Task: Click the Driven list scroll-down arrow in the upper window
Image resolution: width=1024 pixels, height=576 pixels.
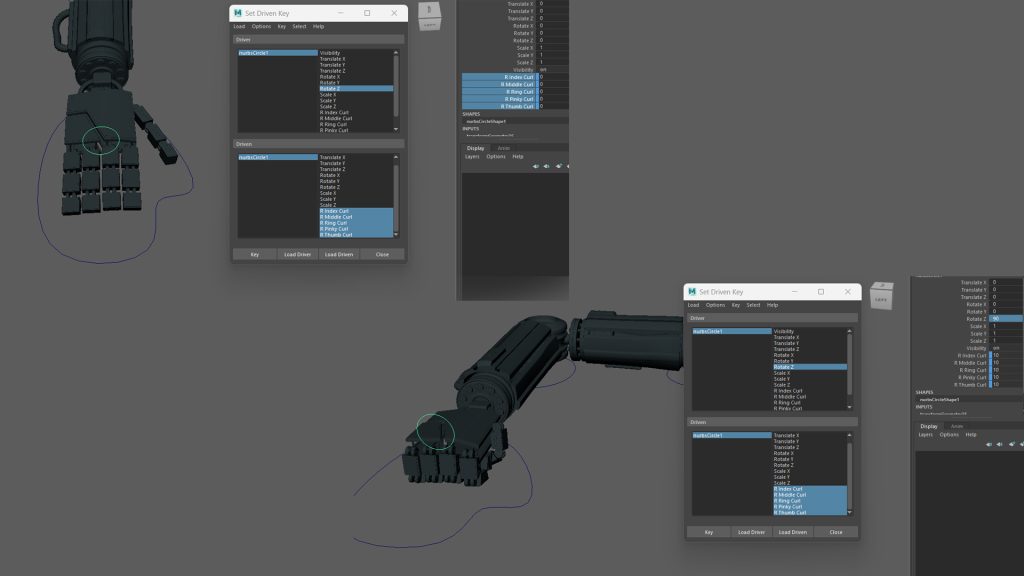Action: [396, 234]
